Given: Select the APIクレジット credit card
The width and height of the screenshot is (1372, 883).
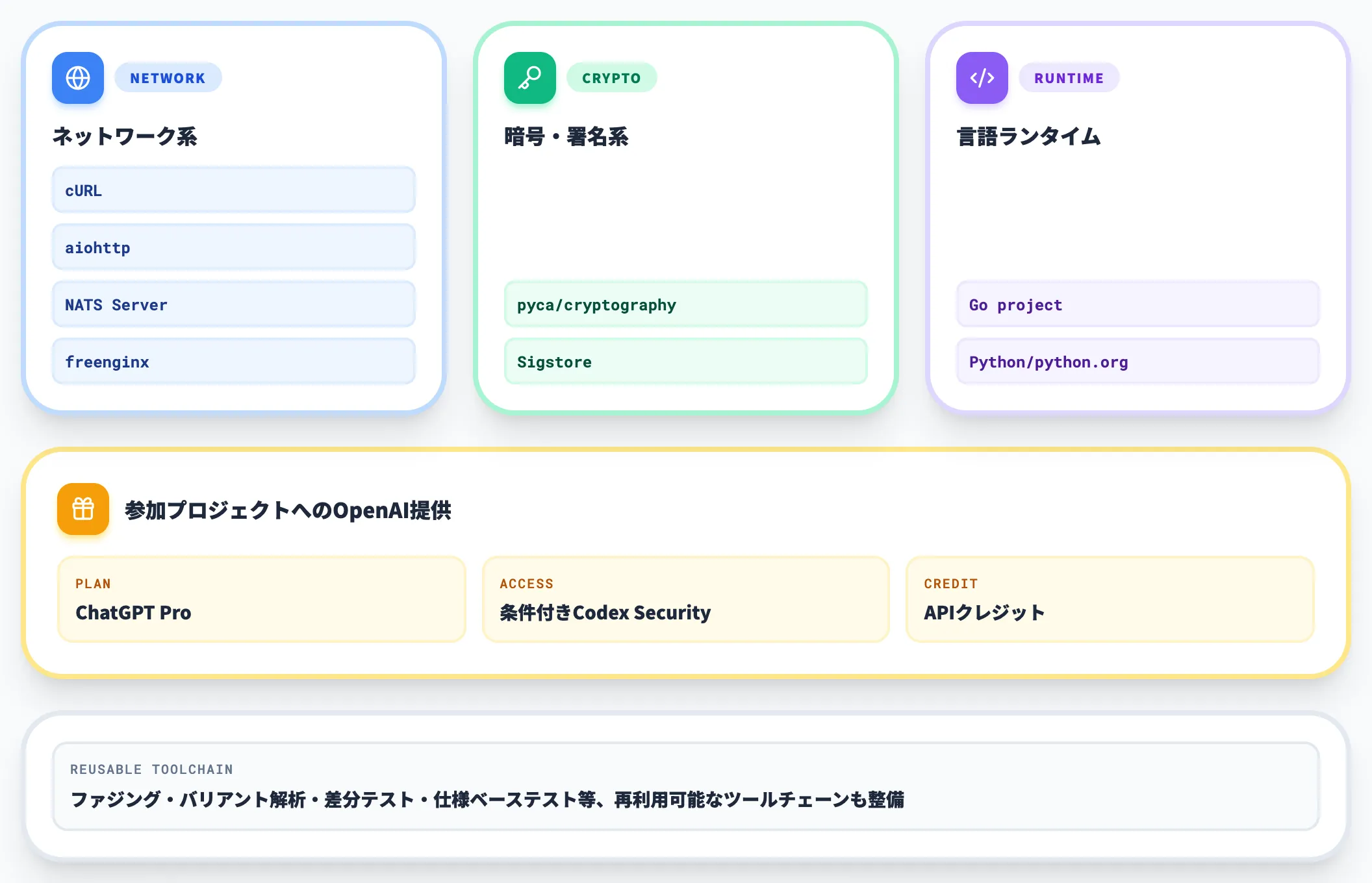Looking at the screenshot, I should click(1110, 599).
